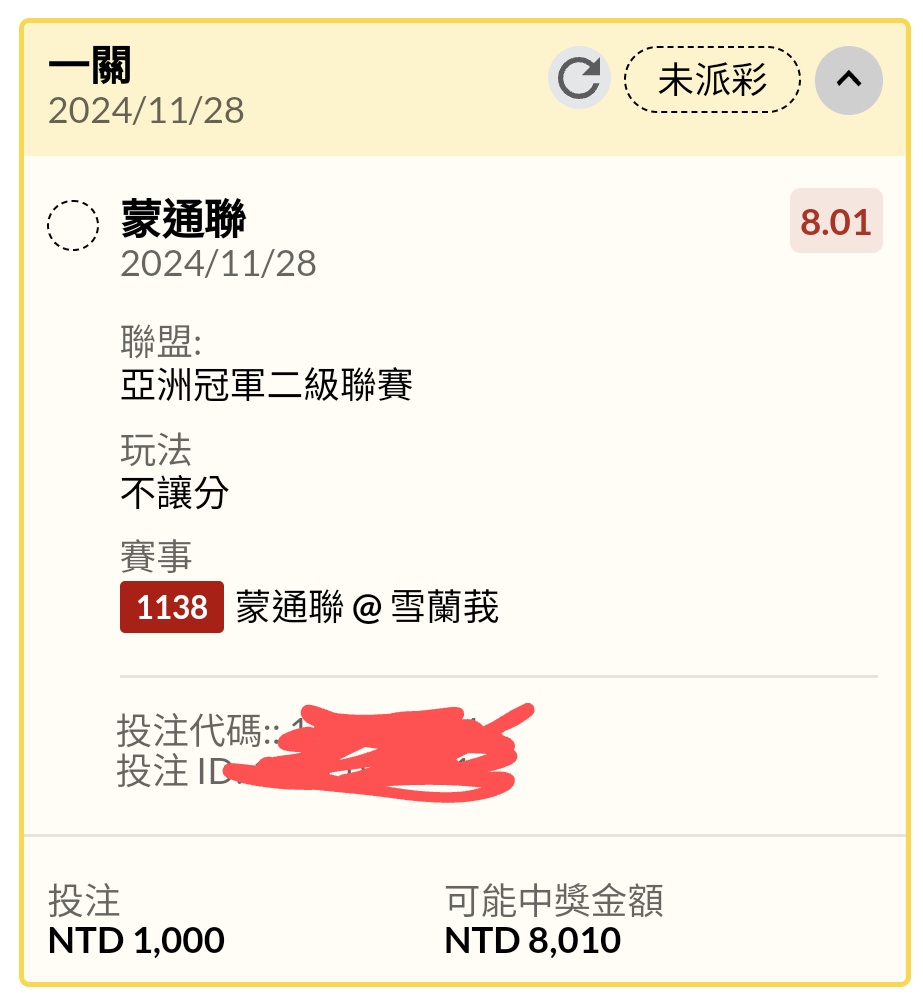Select the dashed circle beside 蒙通聯
Image resolution: width=923 pixels, height=997 pixels.
click(73, 225)
